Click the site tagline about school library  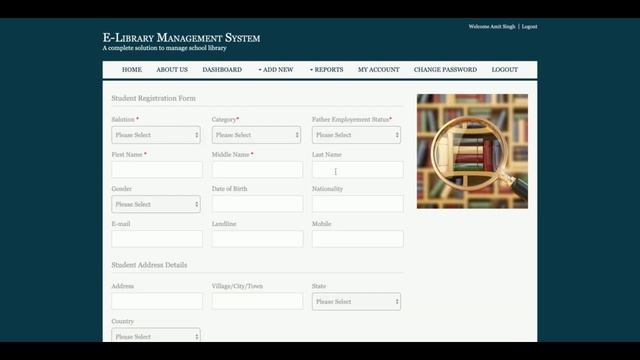[164, 48]
